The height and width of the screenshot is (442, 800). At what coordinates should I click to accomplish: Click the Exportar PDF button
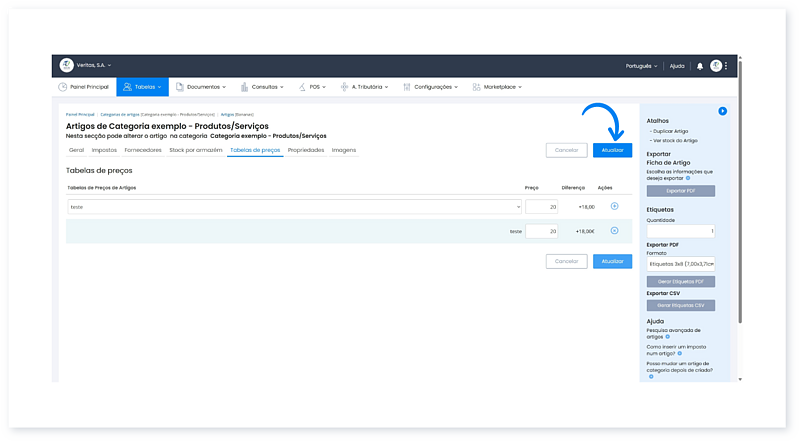[x=681, y=191]
